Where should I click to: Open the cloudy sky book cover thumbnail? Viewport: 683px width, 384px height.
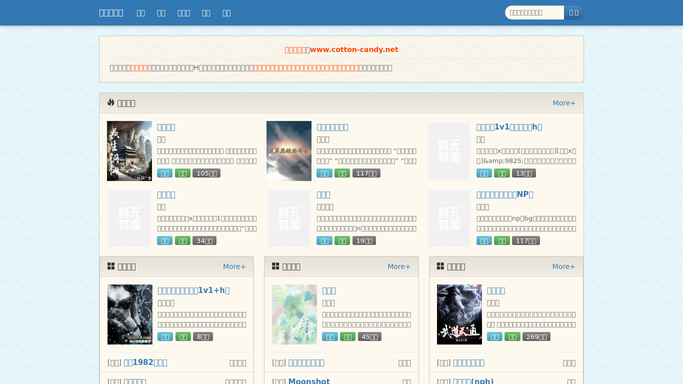(x=289, y=151)
